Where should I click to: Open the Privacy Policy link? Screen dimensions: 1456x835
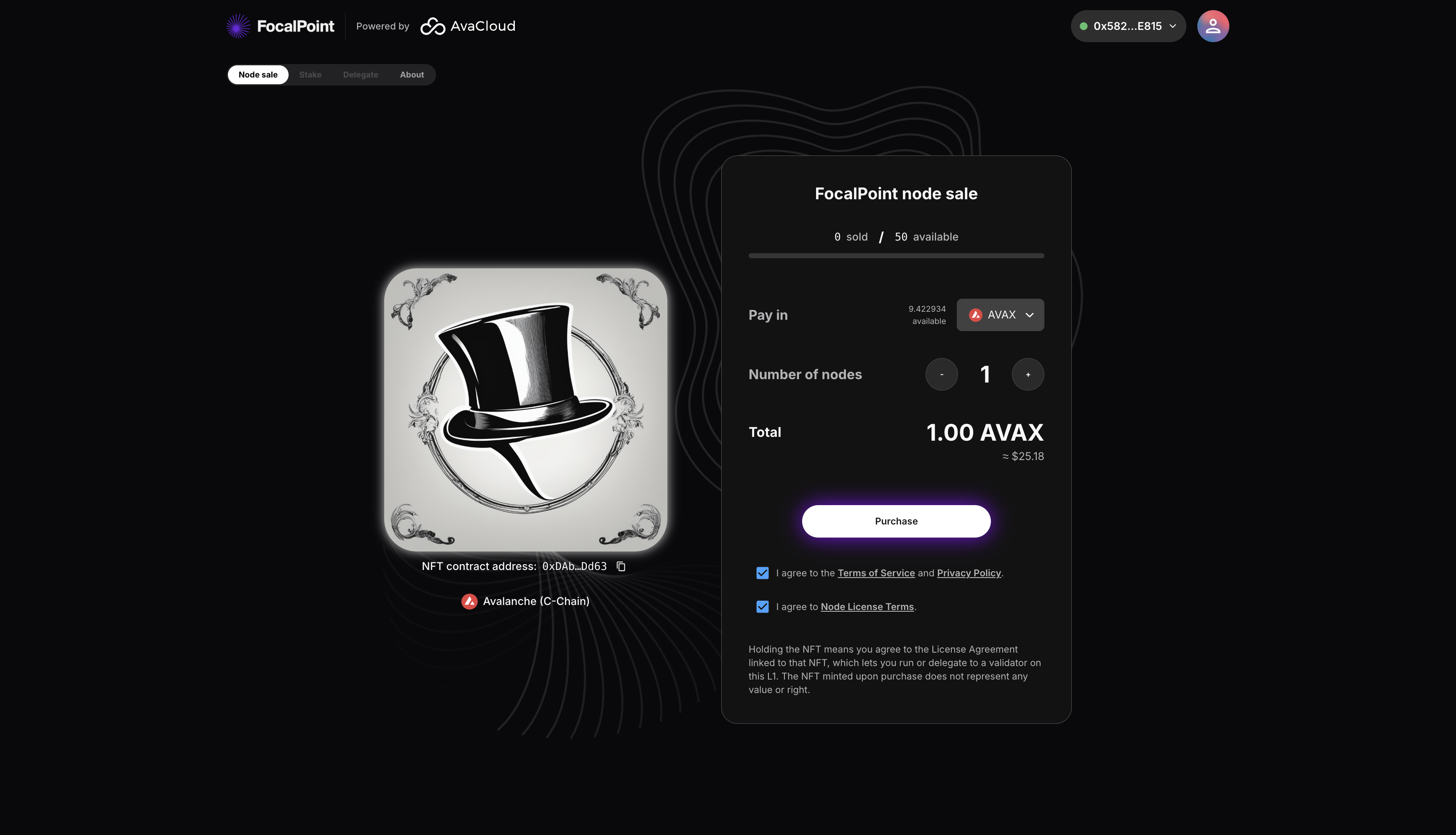click(969, 573)
